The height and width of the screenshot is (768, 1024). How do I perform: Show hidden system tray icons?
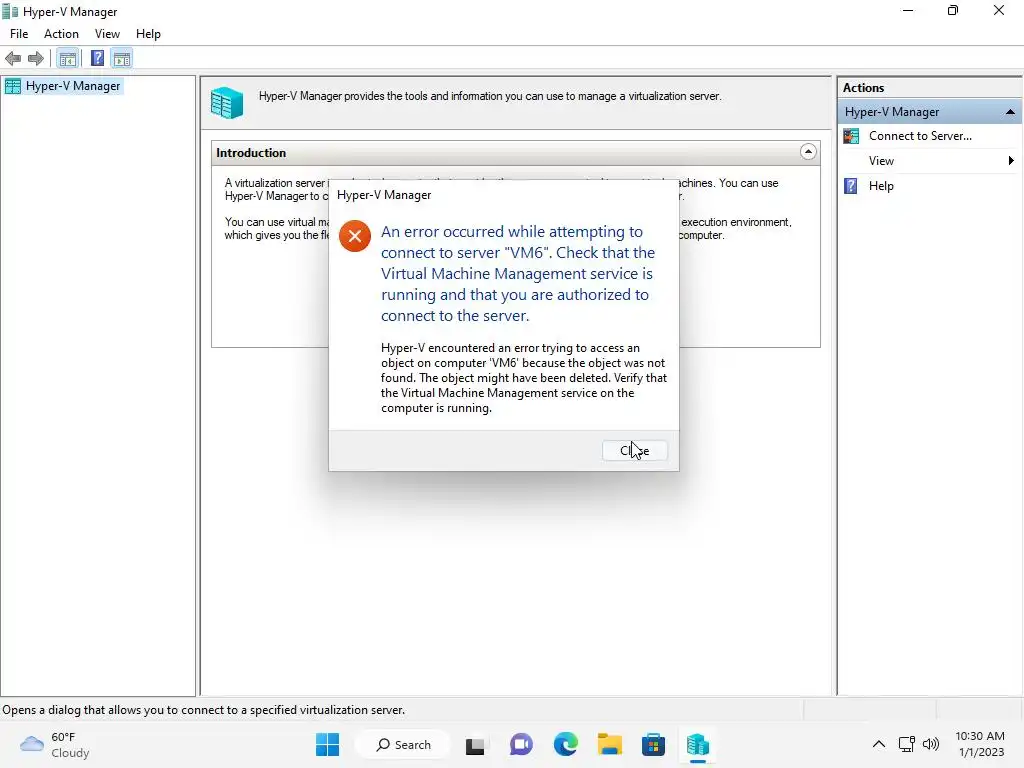point(879,744)
